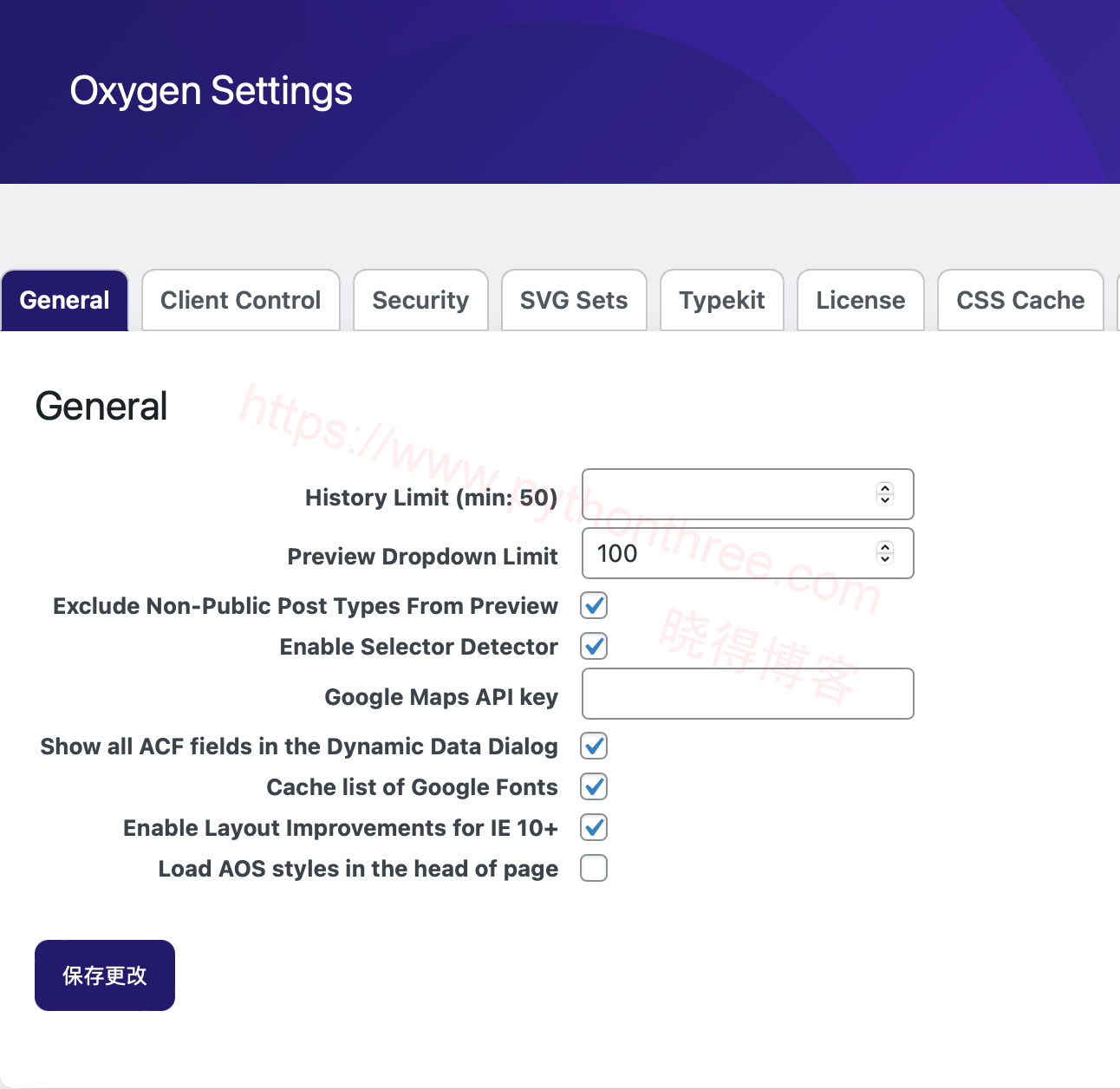Toggle Enable Selector Detector off

coord(593,646)
